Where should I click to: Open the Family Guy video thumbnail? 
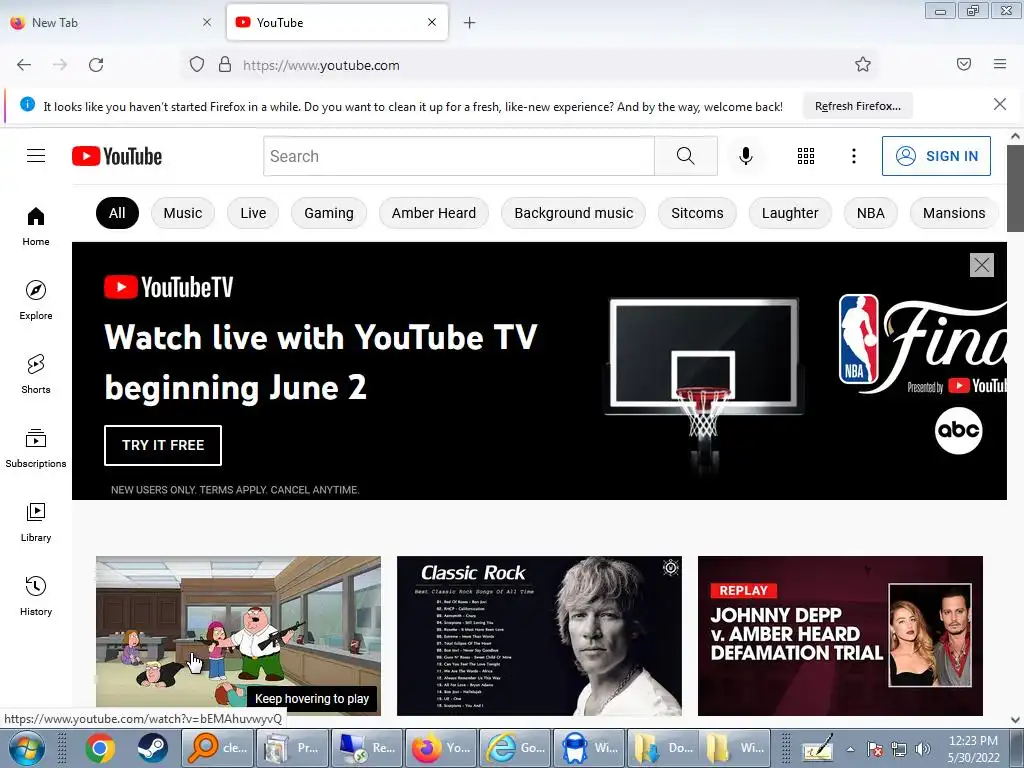[x=238, y=635]
